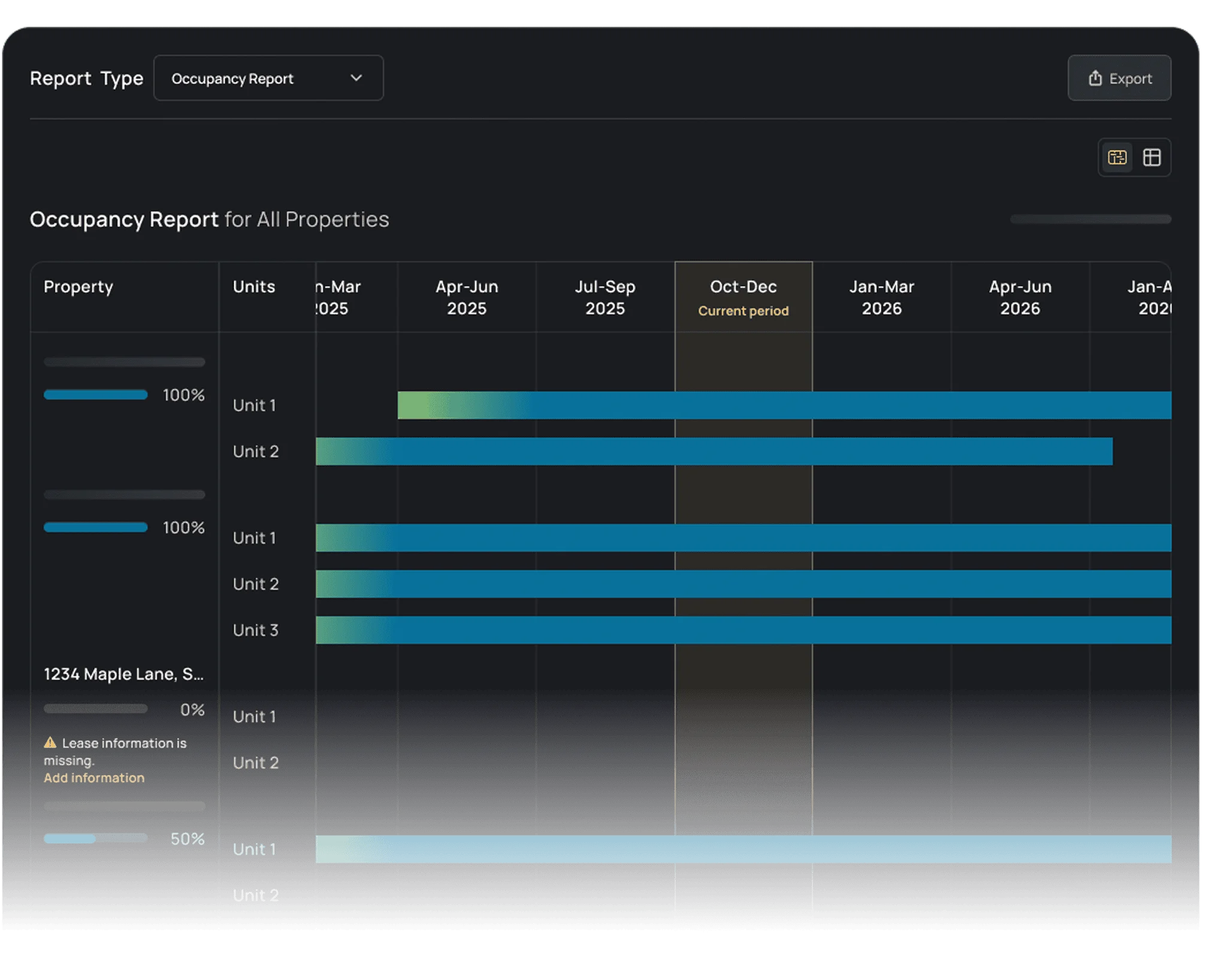The image size is (1227, 980).
Task: Open the Add information link
Action: (x=93, y=778)
